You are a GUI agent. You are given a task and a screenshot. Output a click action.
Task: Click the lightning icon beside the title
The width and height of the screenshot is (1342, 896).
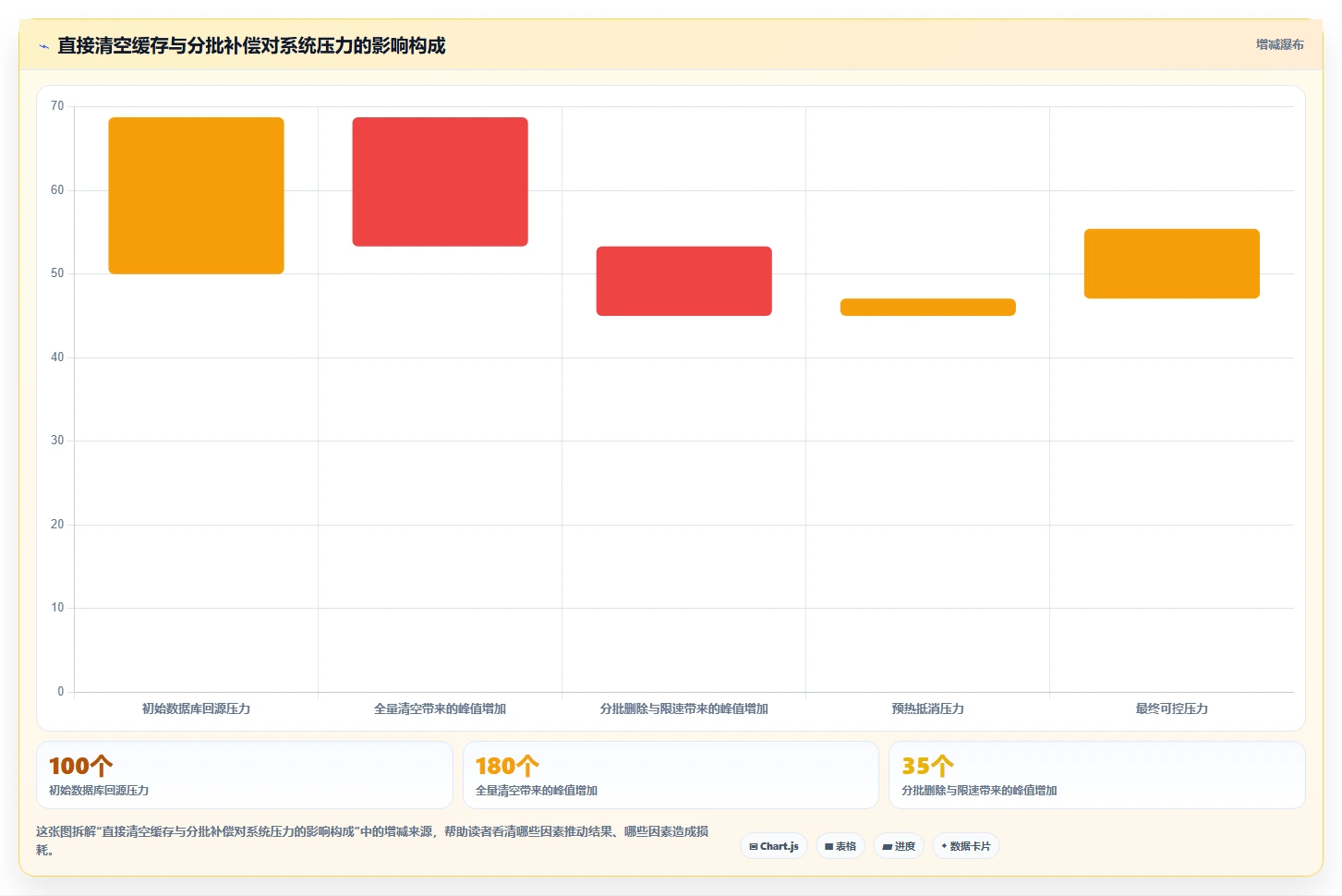pyautogui.click(x=43, y=46)
